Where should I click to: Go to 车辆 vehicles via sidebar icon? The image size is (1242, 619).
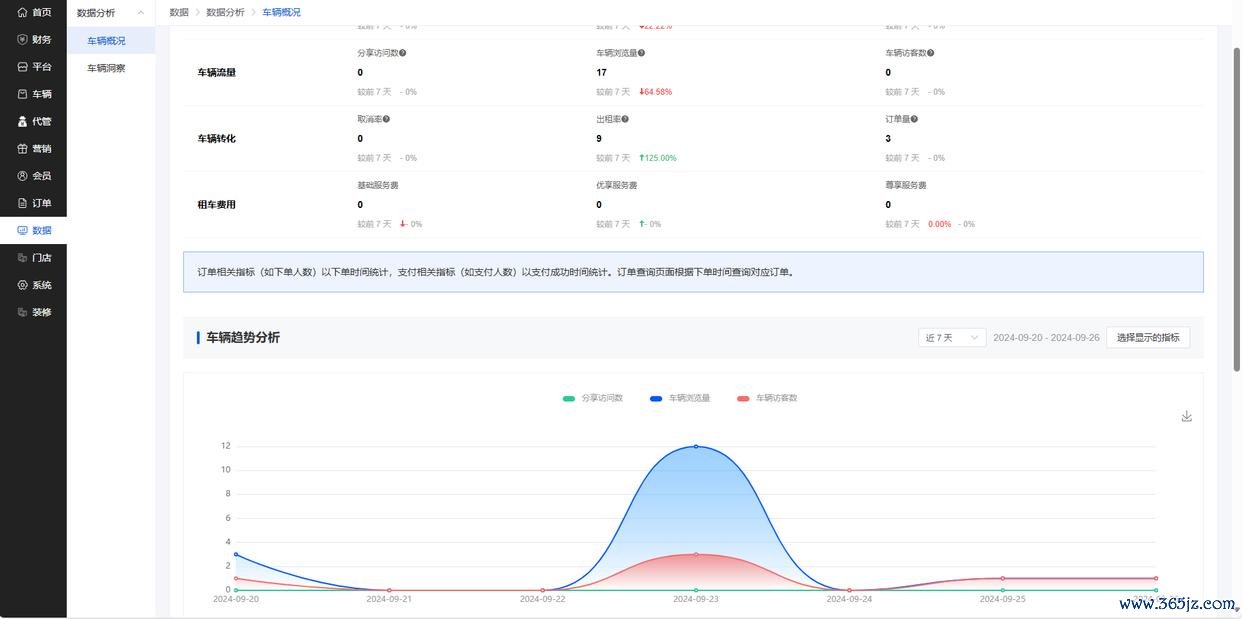coord(22,94)
